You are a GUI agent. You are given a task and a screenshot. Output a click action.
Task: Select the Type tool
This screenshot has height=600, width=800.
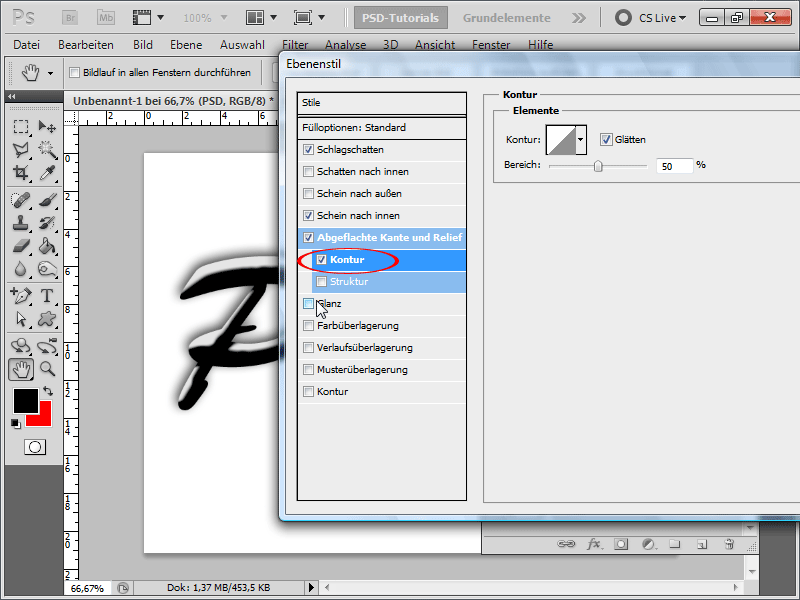coord(47,295)
